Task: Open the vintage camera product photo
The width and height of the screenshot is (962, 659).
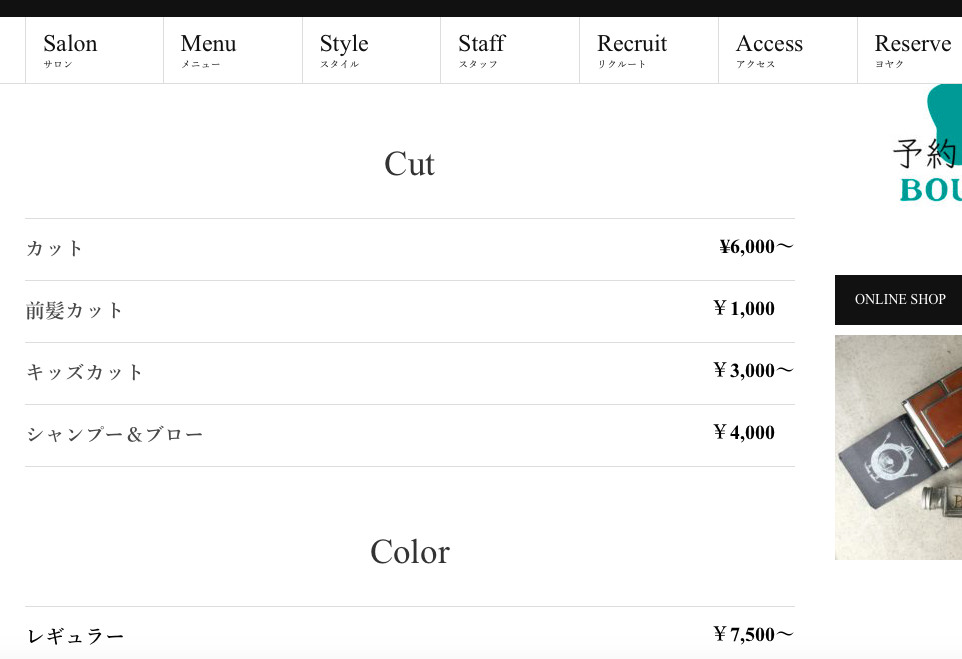Action: tap(898, 447)
